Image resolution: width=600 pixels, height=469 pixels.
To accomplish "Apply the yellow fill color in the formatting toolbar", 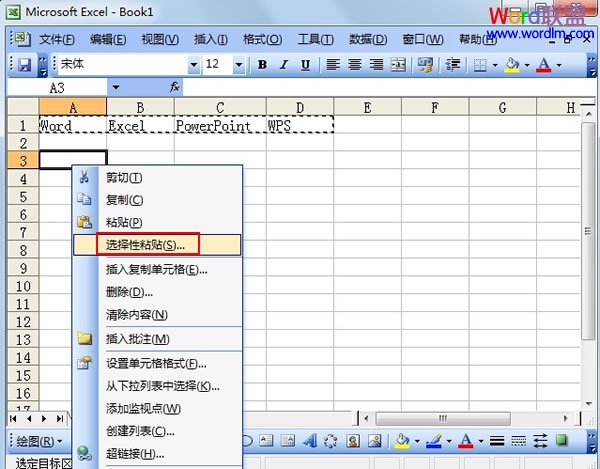I will click(x=512, y=65).
